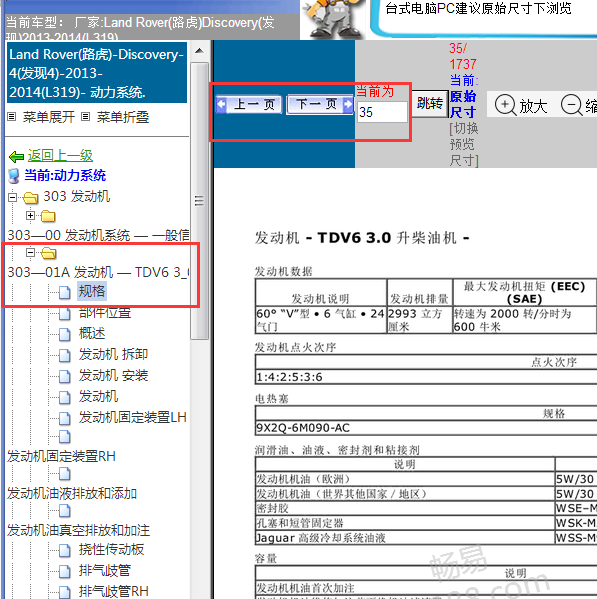This screenshot has height=599, width=597.
Task: Click the page icon next to 发动机固定装置LH
Action: point(65,418)
